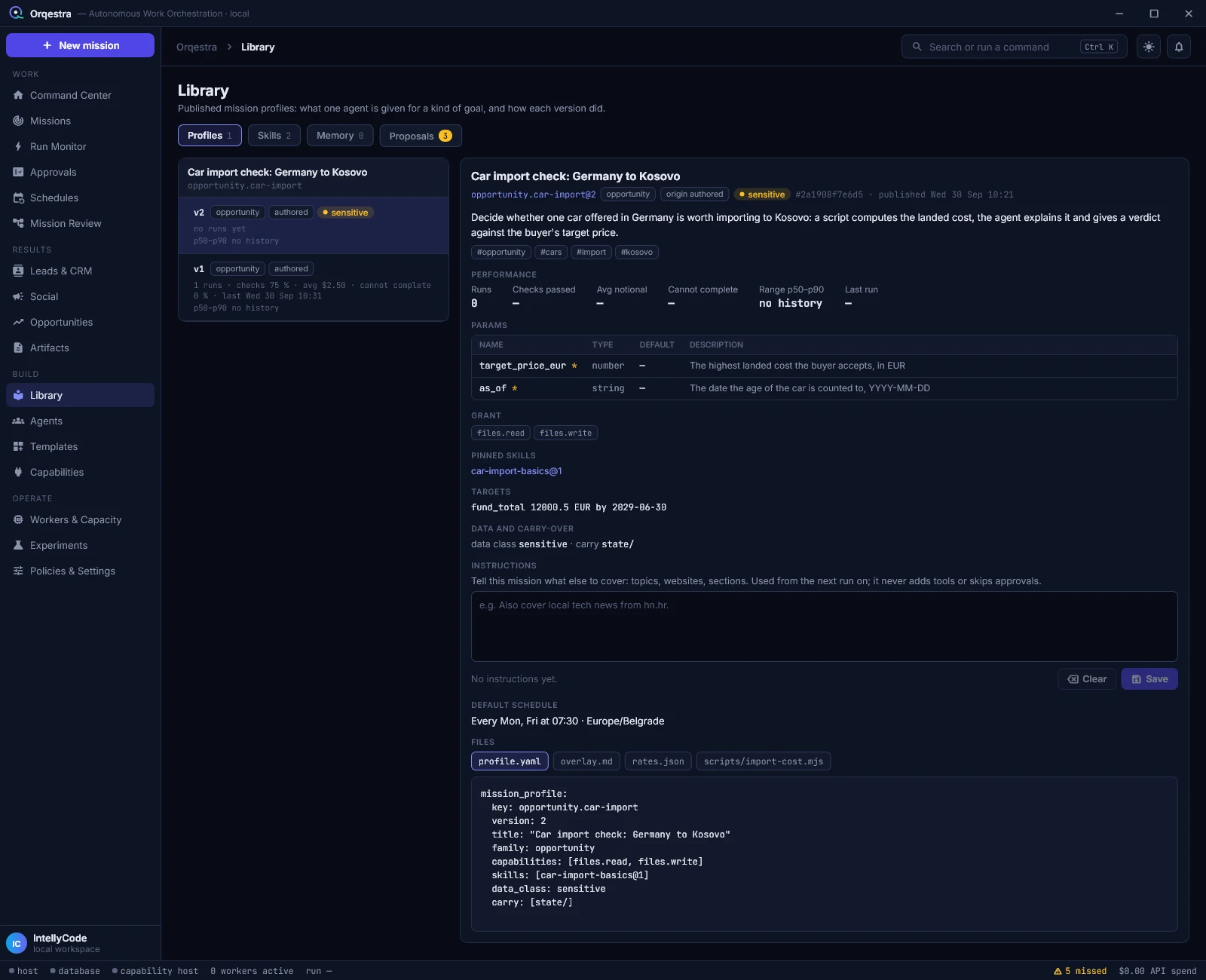Open Capabilities plug icon

18,472
